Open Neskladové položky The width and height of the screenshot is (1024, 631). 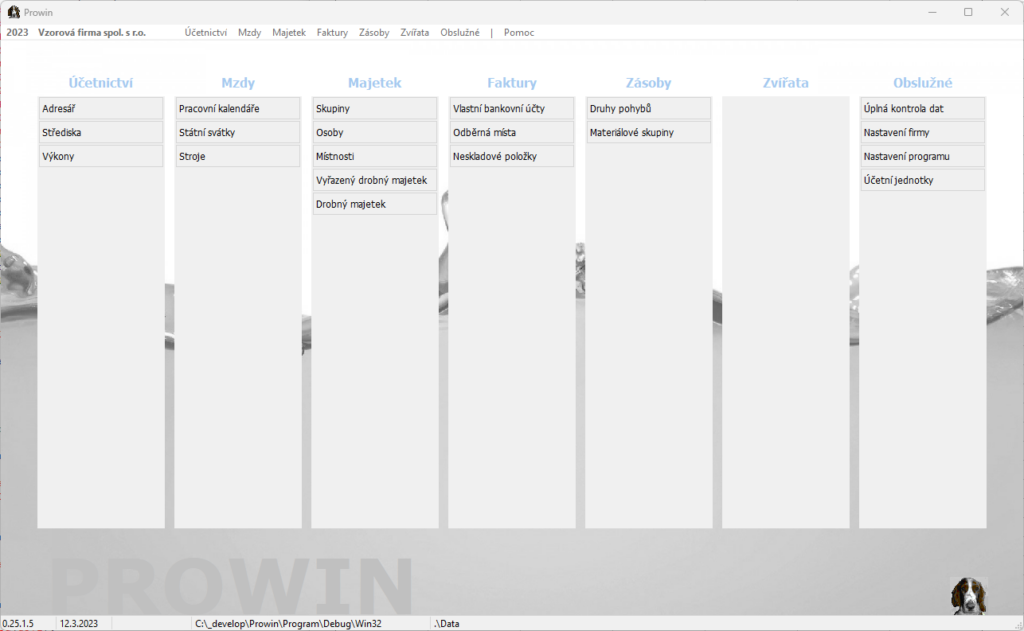[512, 156]
